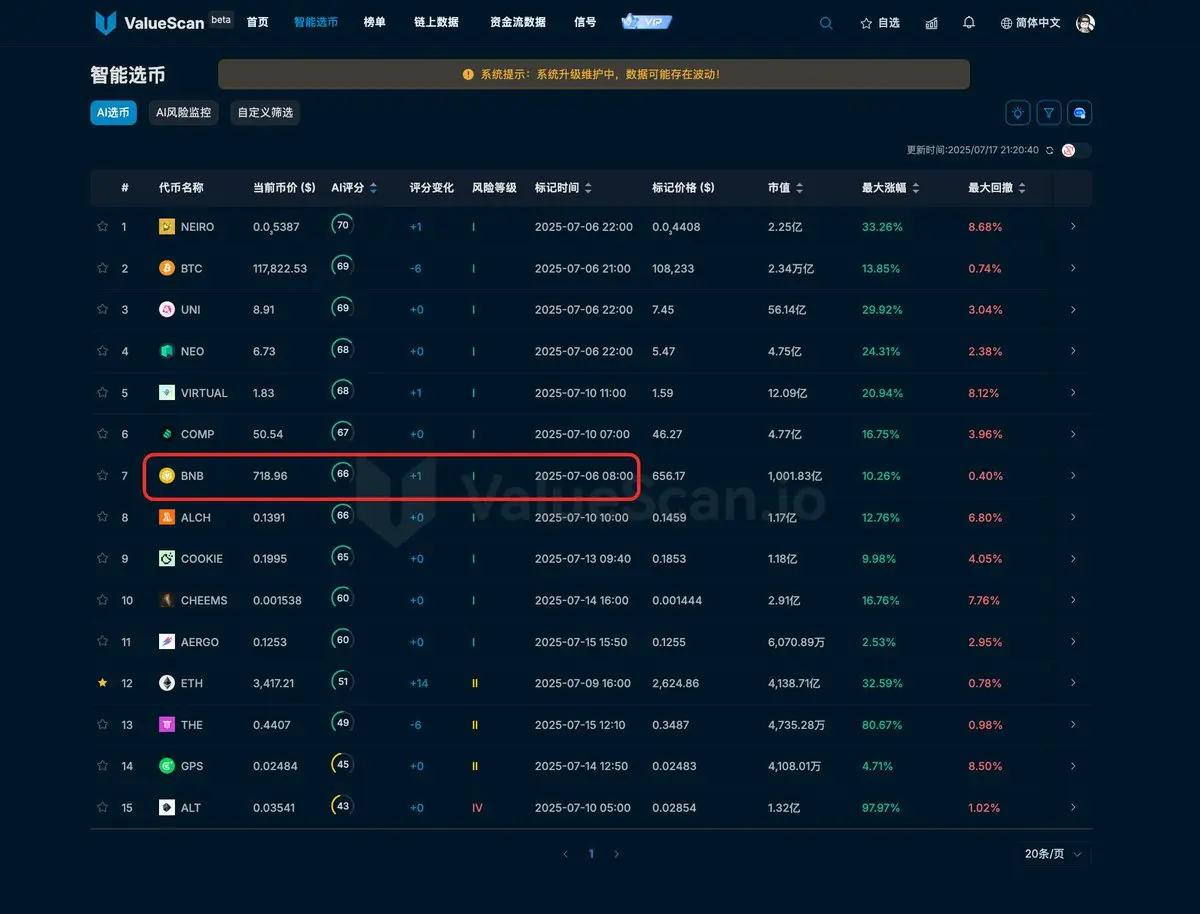Viewport: 1200px width, 914px height.
Task: Open the notifications bell
Action: tap(969, 23)
